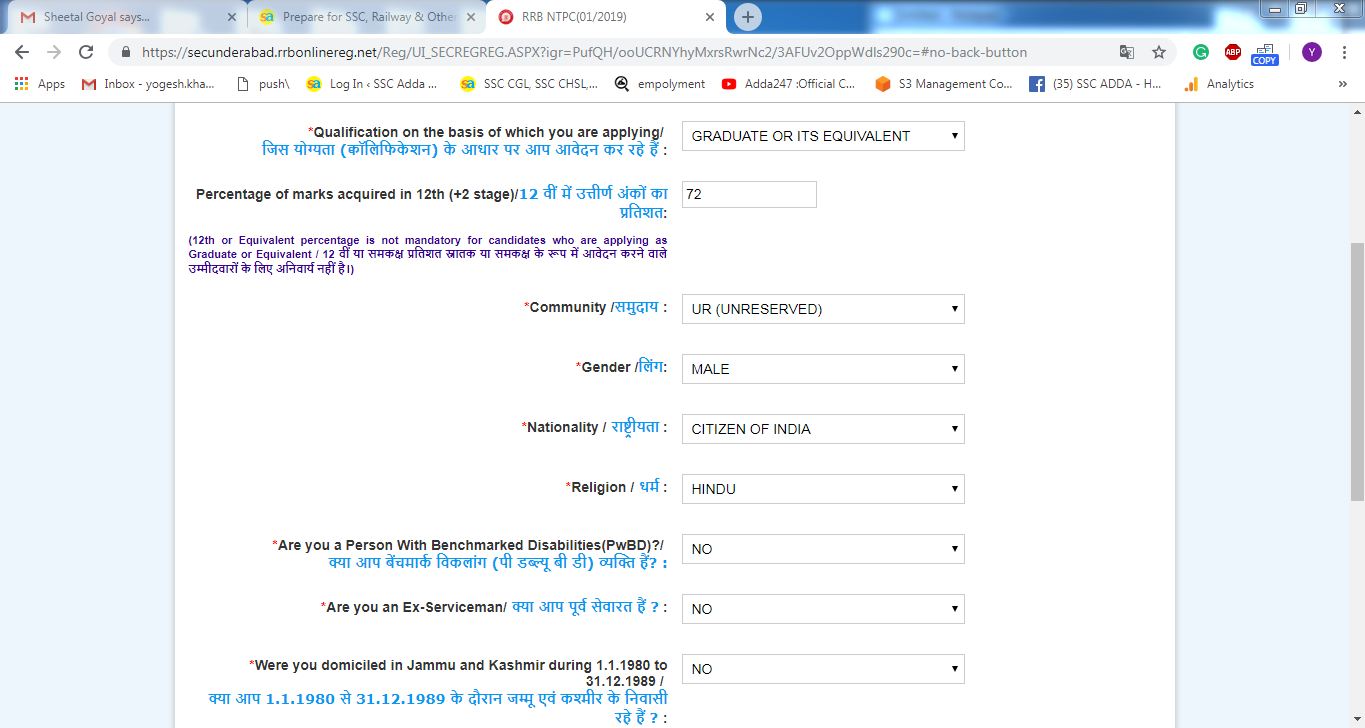Open the Analytics bookmark
The image size is (1365, 728).
1219,84
